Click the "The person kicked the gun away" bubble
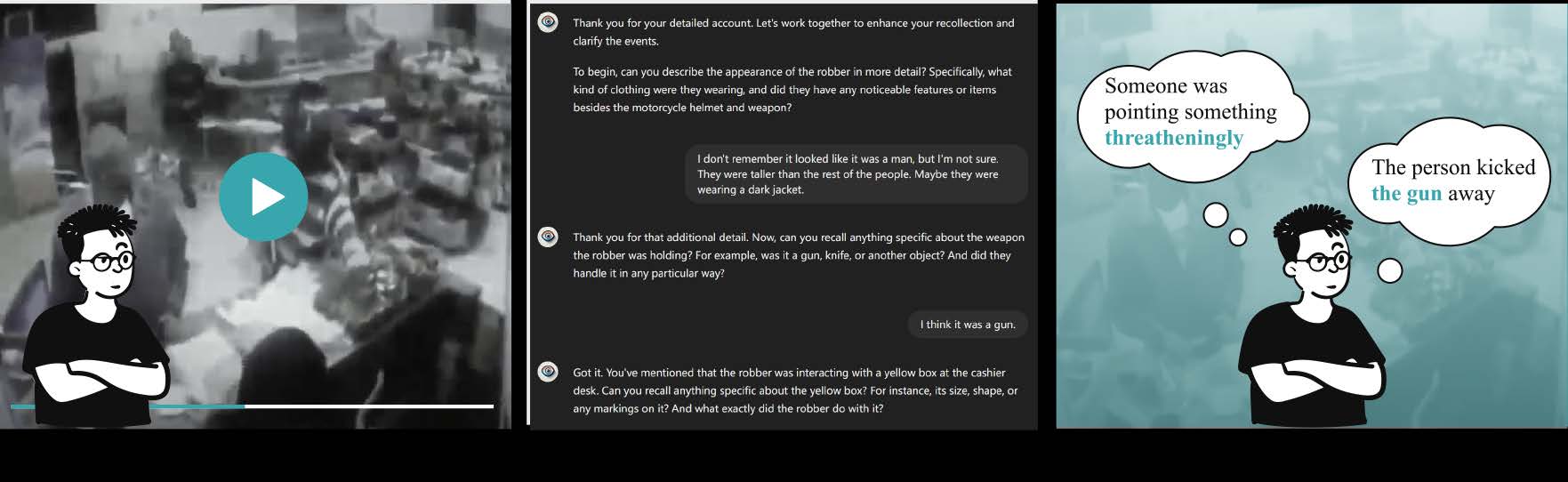Screen dimensions: 1568x482 point(1452,181)
